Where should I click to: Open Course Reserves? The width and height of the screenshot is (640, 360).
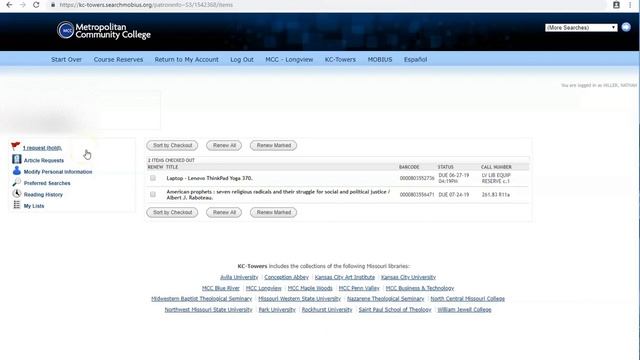point(118,59)
